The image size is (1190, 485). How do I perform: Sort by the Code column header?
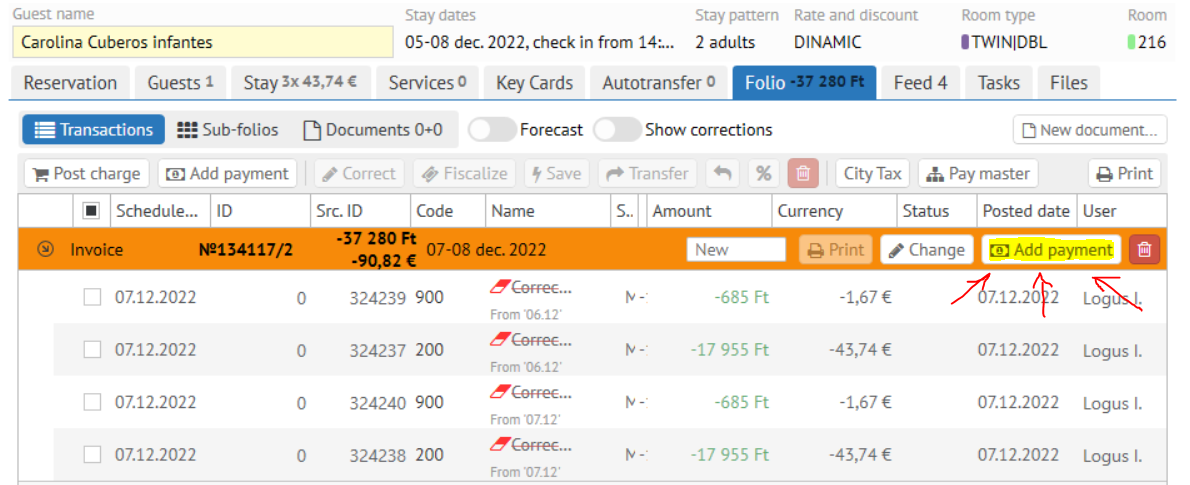pos(447,211)
